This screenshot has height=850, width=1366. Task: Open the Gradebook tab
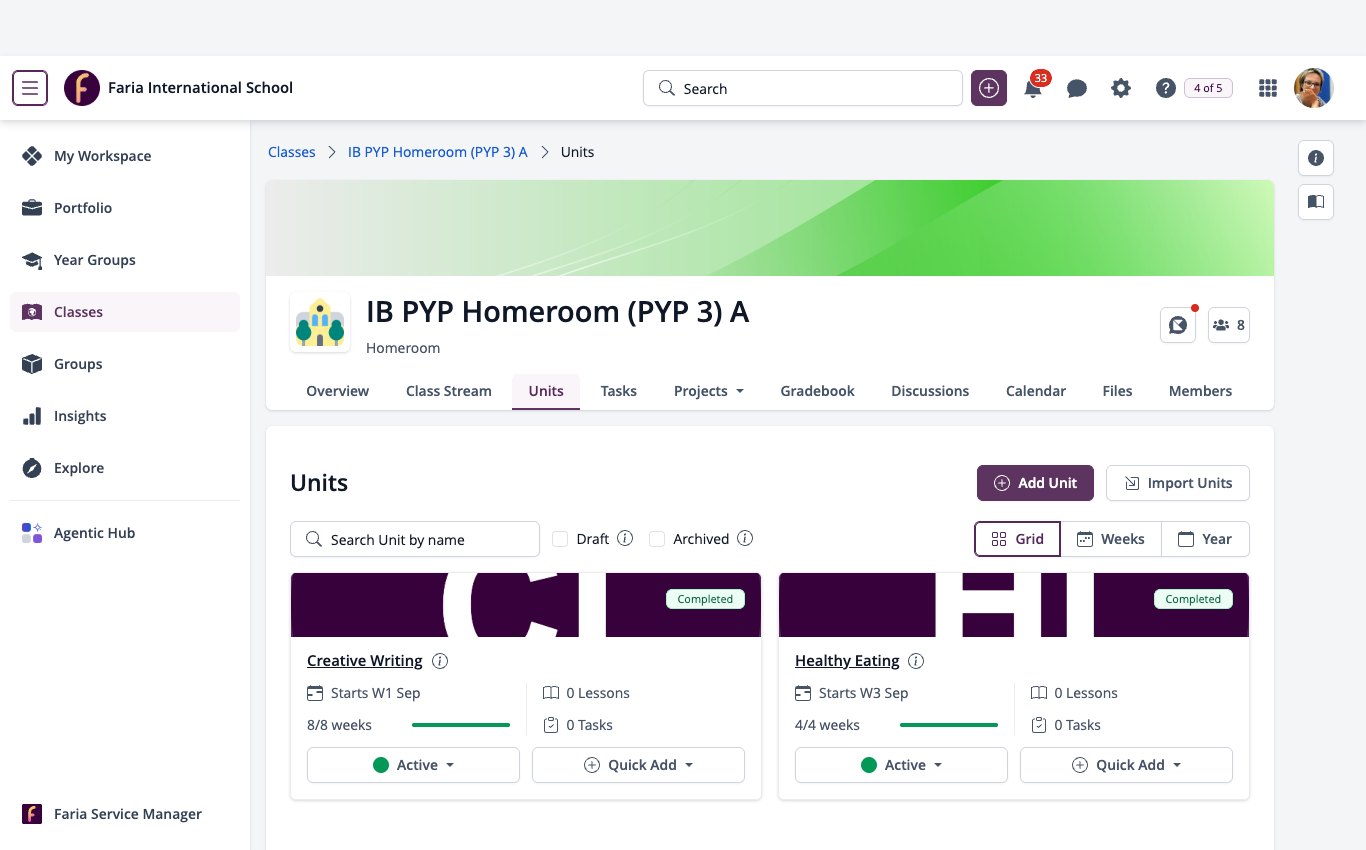coord(817,391)
